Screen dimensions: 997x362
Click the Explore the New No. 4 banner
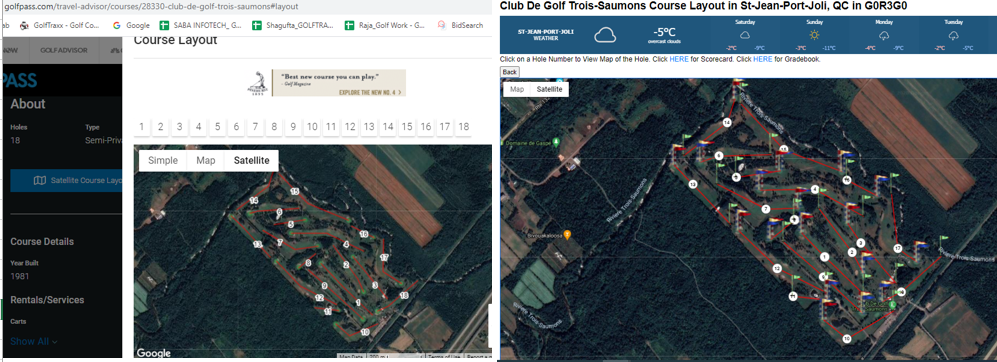tap(326, 83)
